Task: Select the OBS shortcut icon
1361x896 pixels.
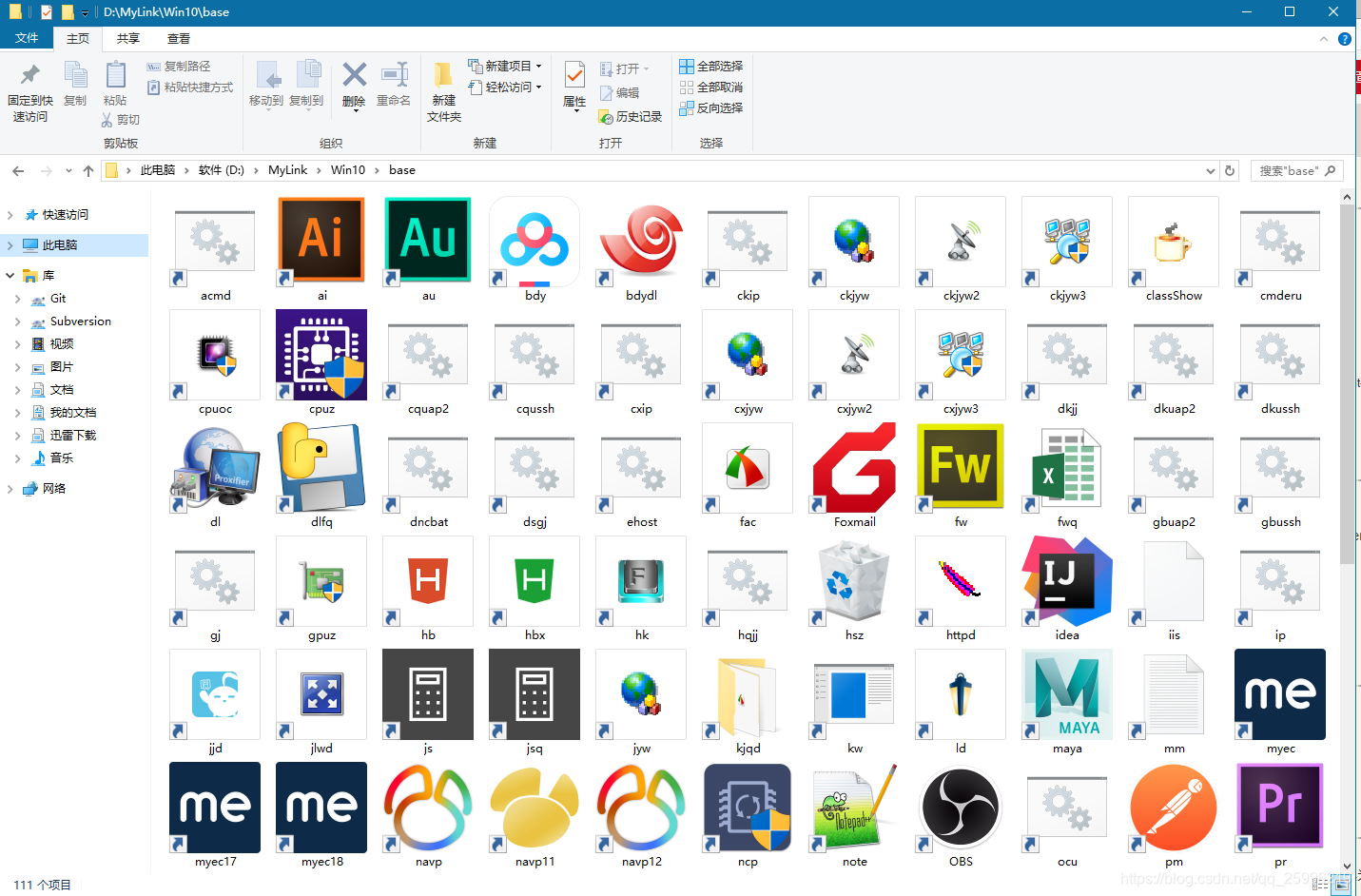Action: tap(961, 808)
